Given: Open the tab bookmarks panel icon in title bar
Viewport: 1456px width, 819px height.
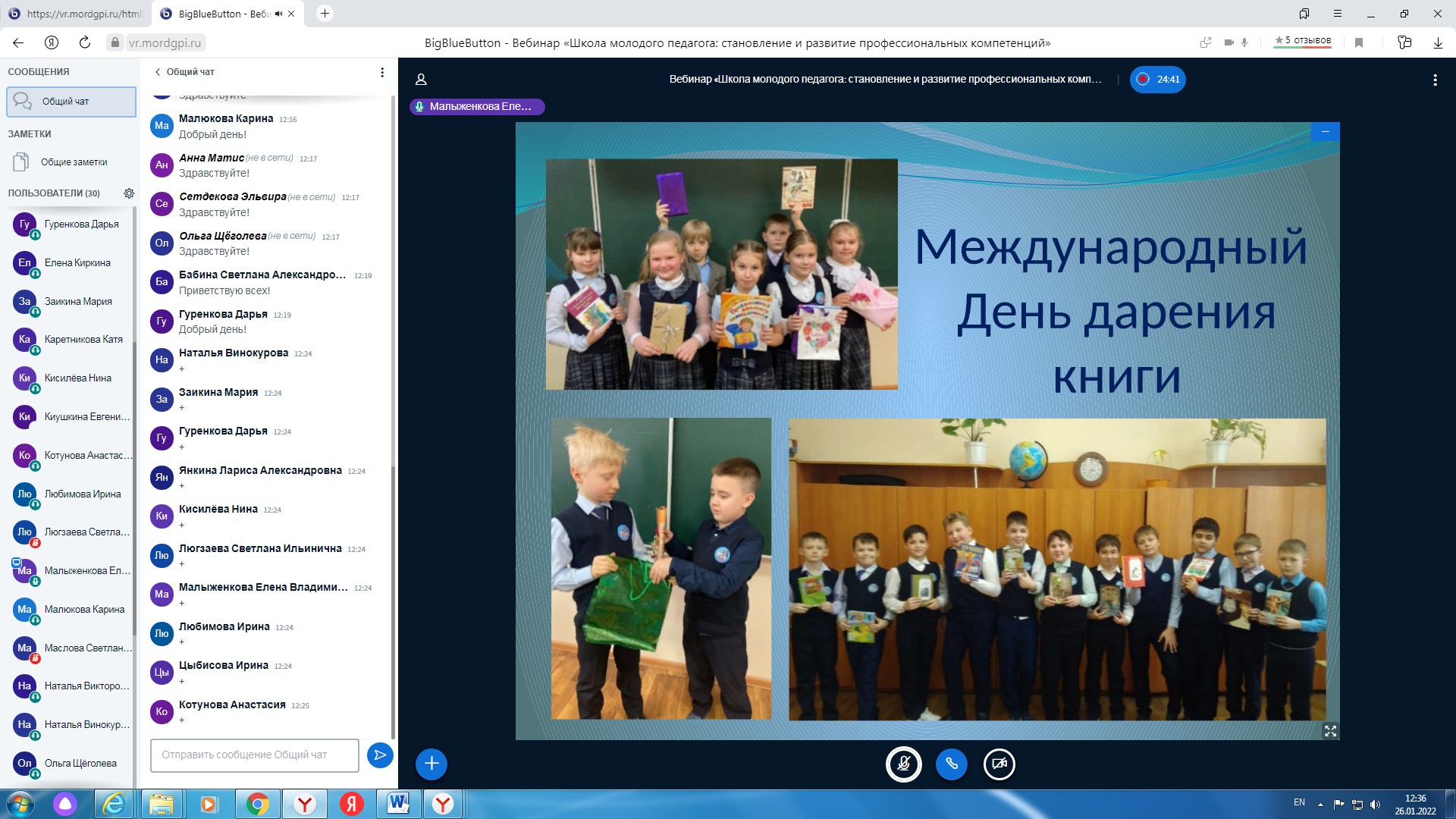Looking at the screenshot, I should tap(1304, 14).
